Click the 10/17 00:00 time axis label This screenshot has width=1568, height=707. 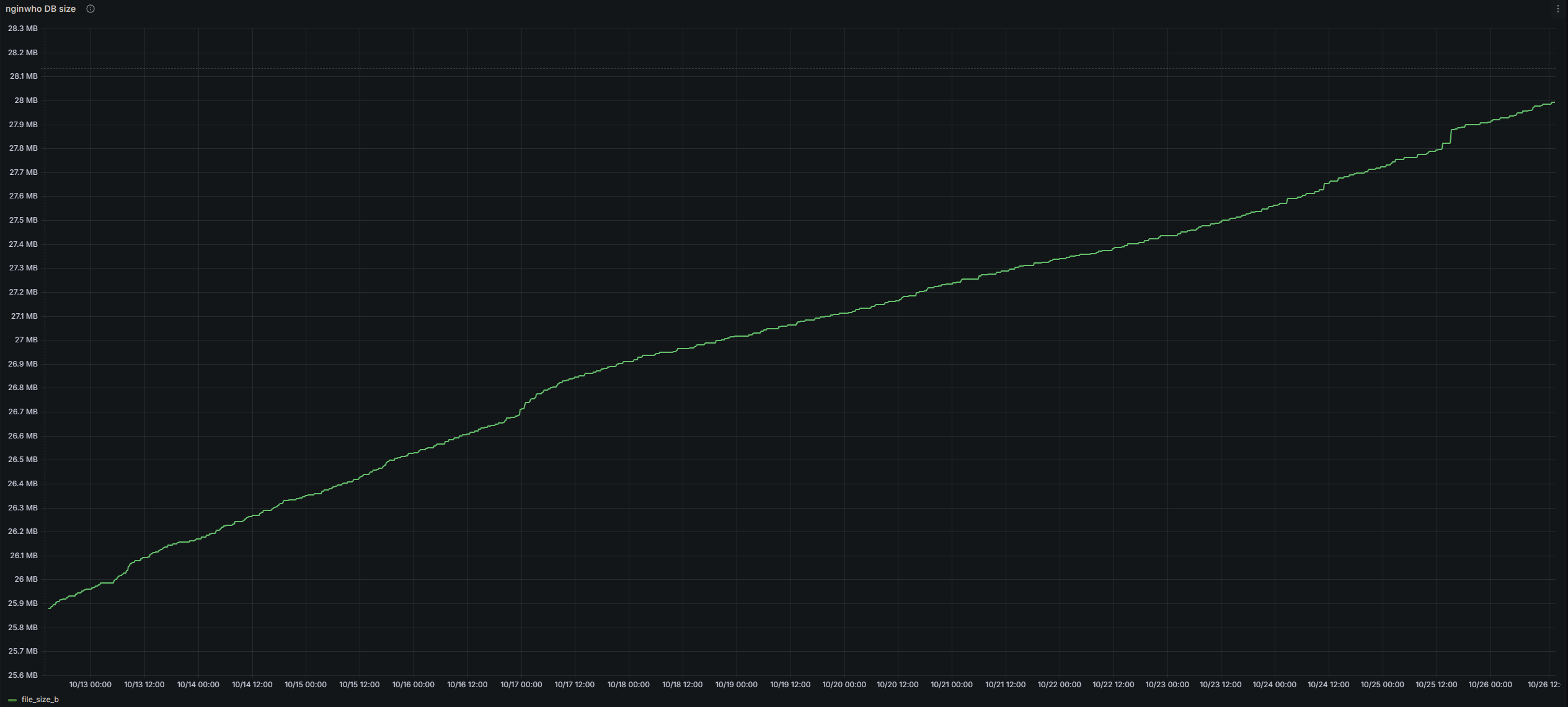click(x=521, y=685)
